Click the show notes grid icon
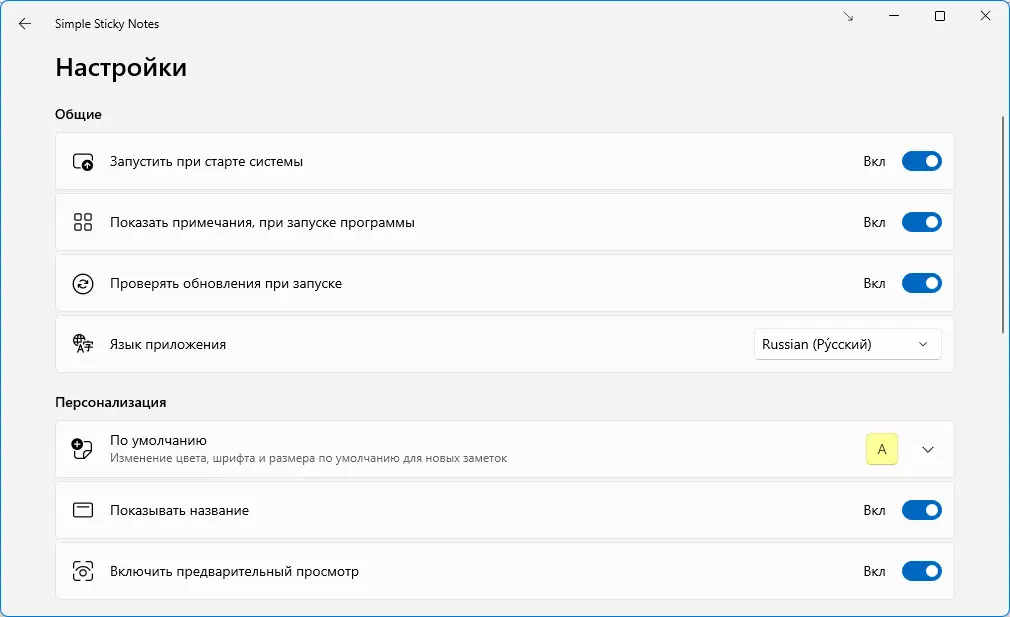This screenshot has height=617, width=1010. coord(83,222)
